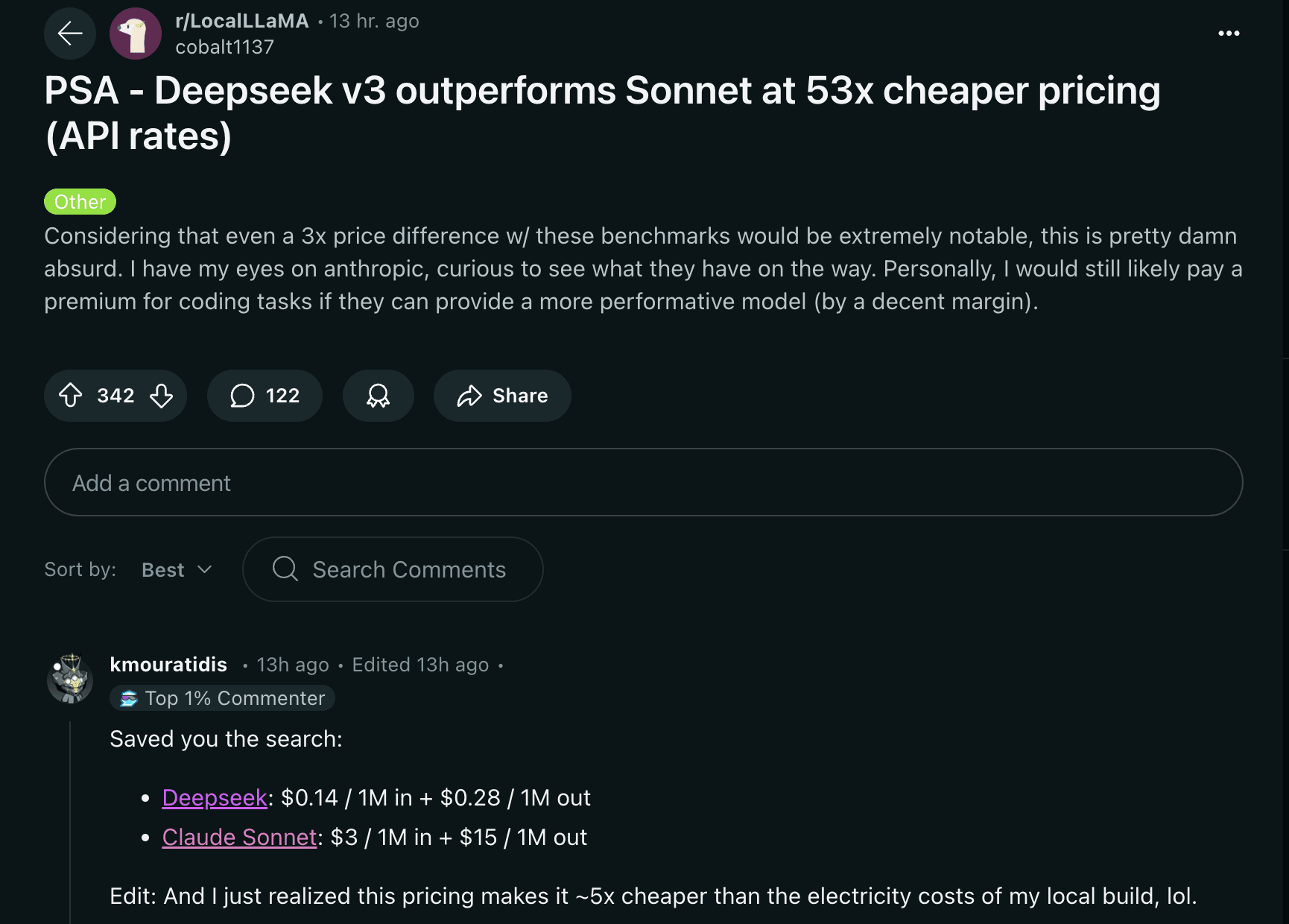
Task: Collapse the kmouratidis comment thread line
Action: (x=70, y=820)
